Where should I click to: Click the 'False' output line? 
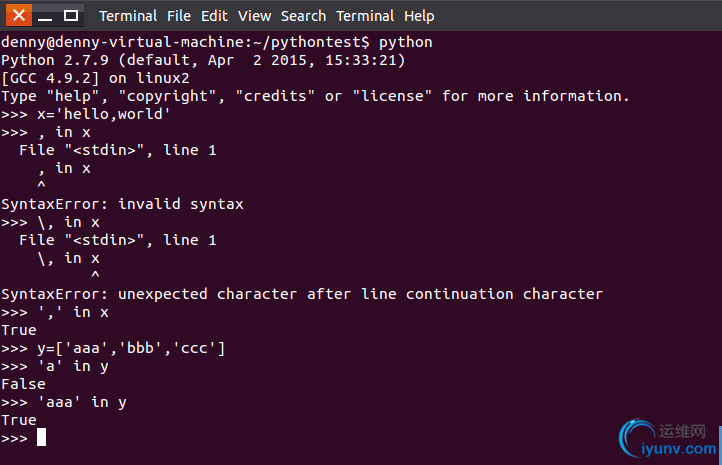[x=23, y=384]
